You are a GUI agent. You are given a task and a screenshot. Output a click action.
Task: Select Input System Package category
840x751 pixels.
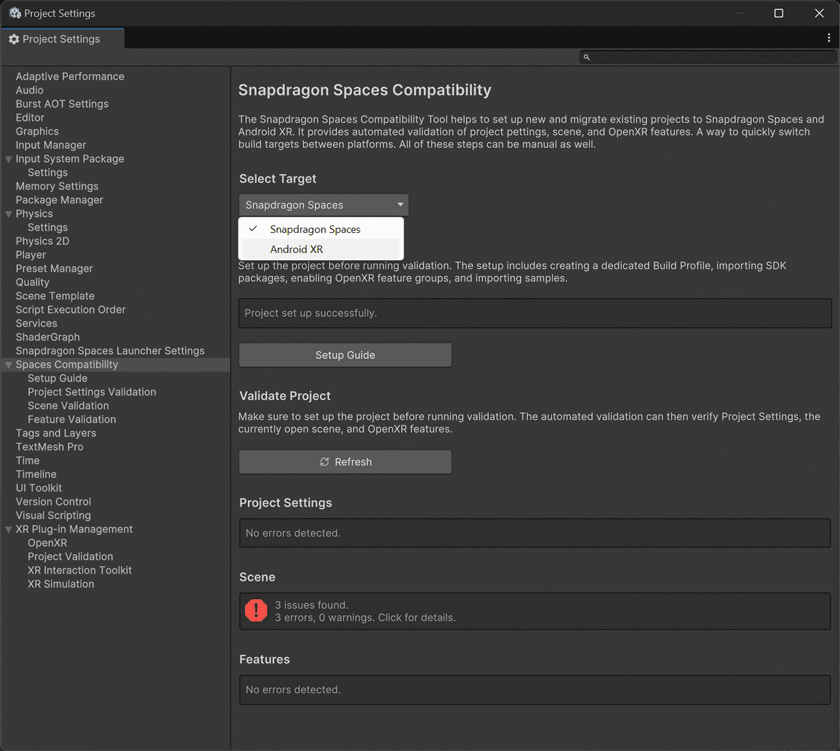(x=70, y=159)
